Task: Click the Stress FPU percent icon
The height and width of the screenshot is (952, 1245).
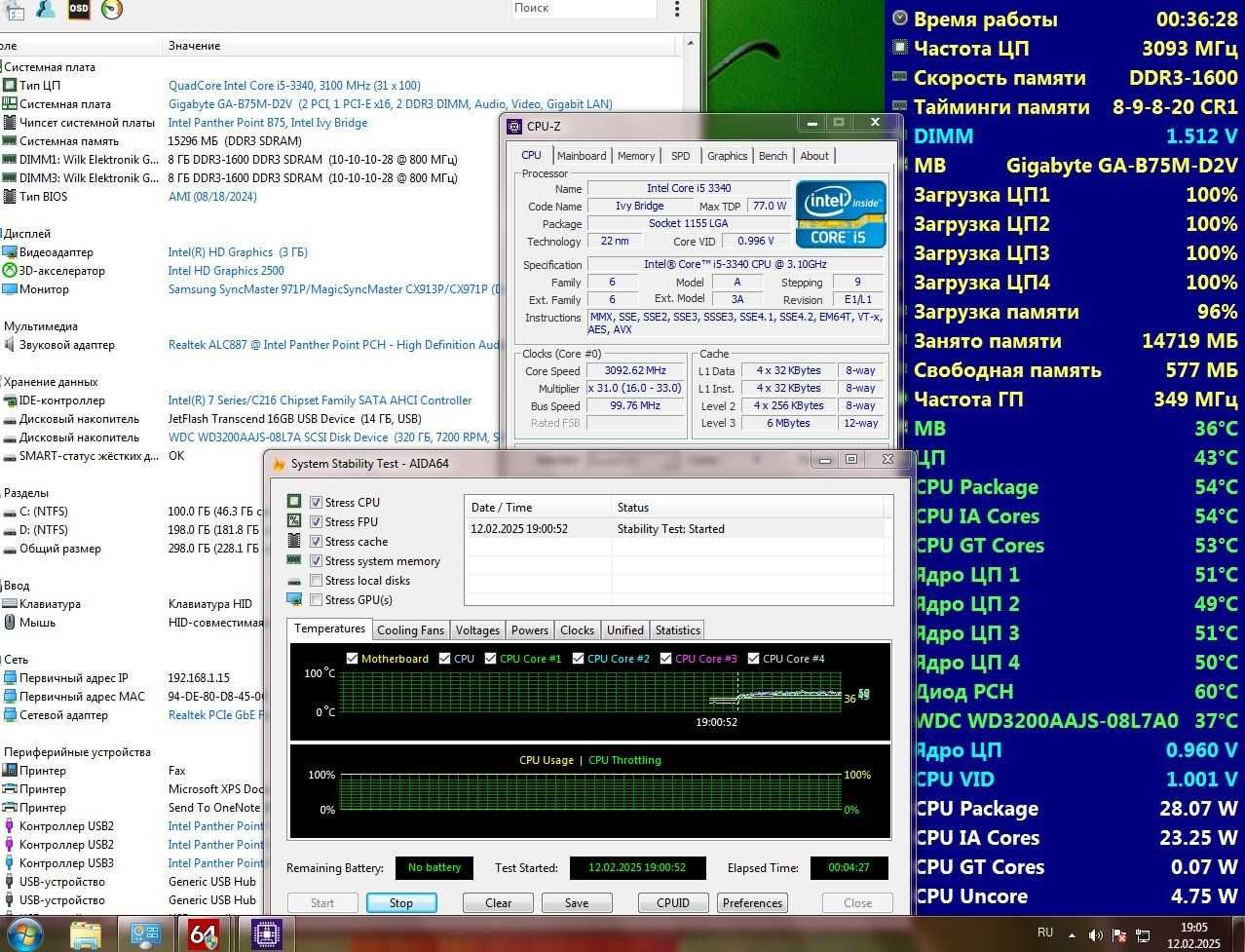Action: pyautogui.click(x=294, y=521)
